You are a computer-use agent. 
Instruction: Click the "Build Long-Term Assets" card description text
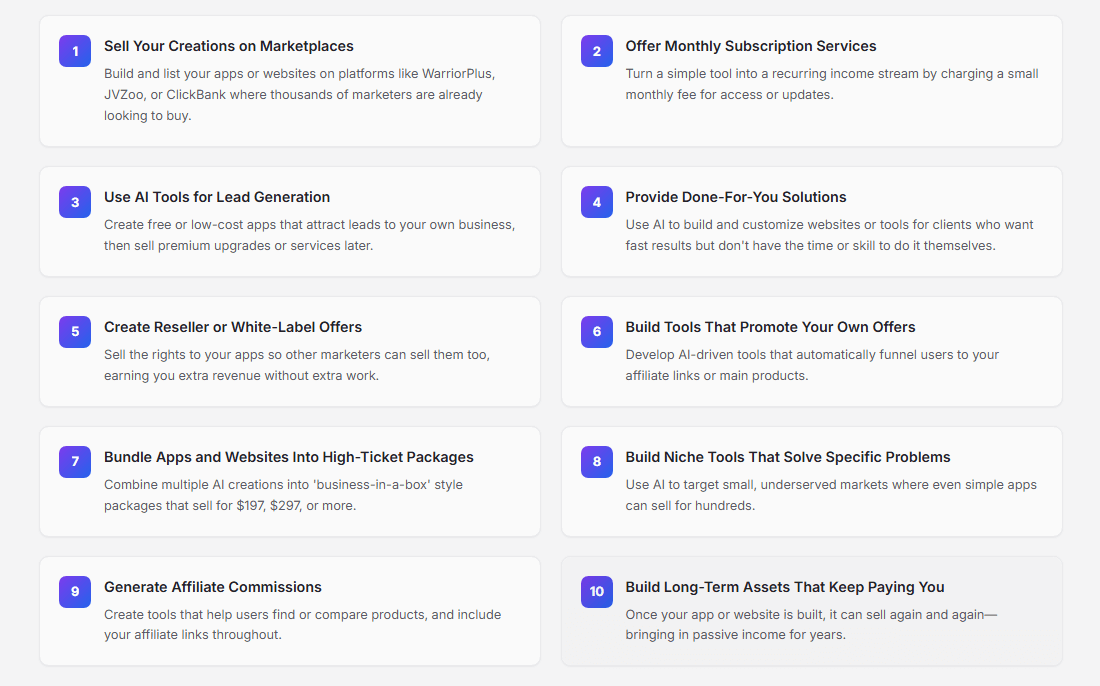(811, 625)
